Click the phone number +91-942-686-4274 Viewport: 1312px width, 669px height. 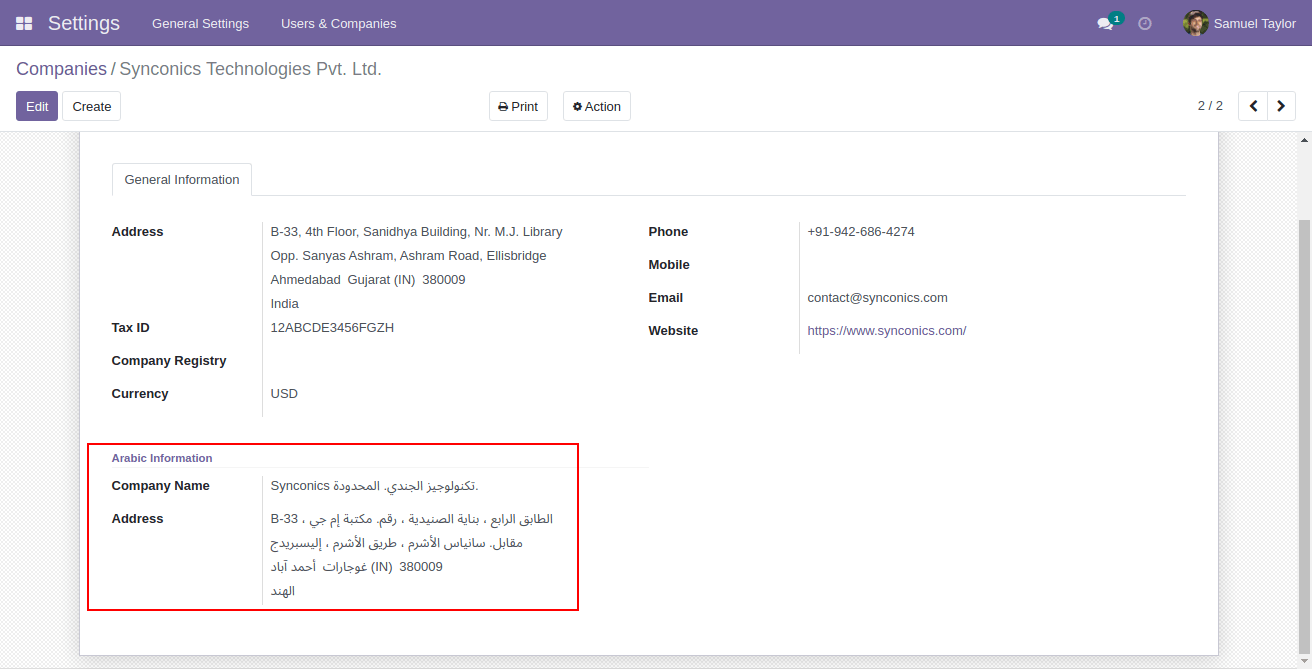click(861, 232)
